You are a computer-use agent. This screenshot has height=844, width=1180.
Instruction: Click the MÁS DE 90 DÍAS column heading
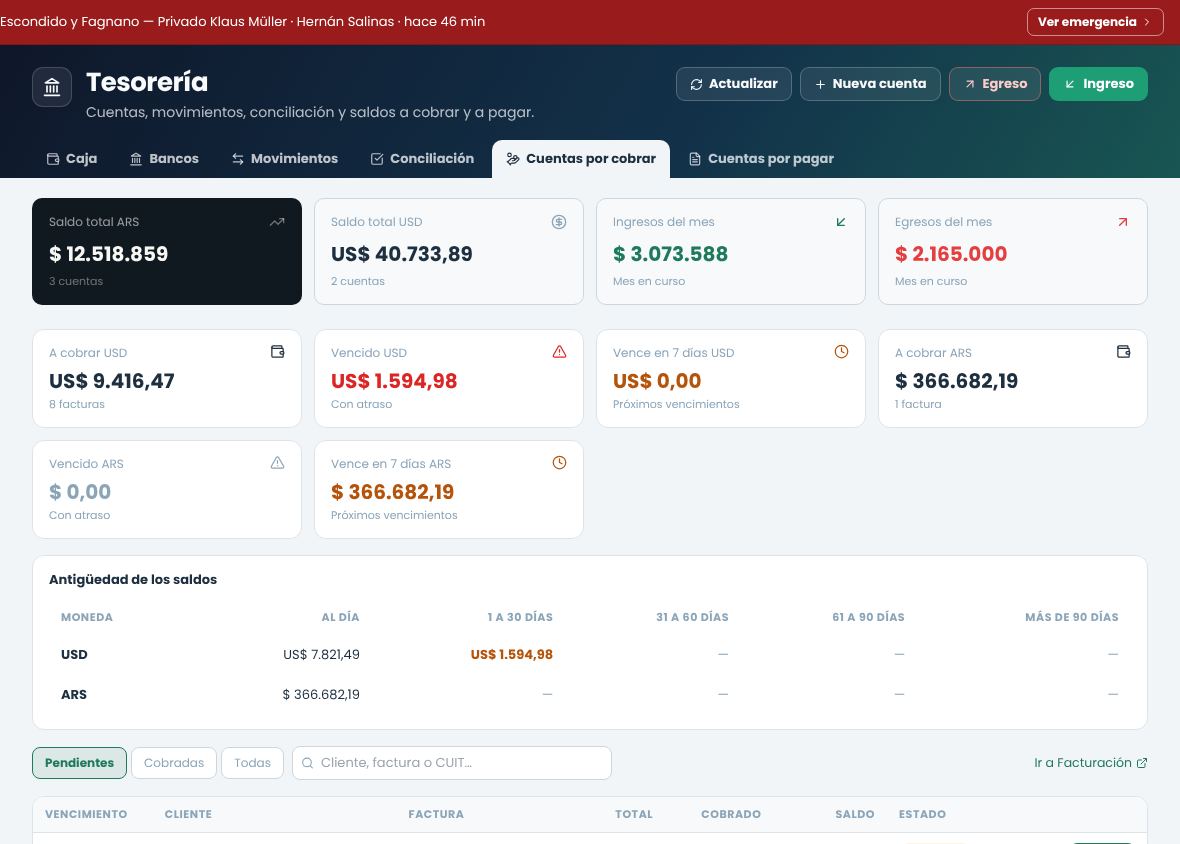(x=1072, y=617)
